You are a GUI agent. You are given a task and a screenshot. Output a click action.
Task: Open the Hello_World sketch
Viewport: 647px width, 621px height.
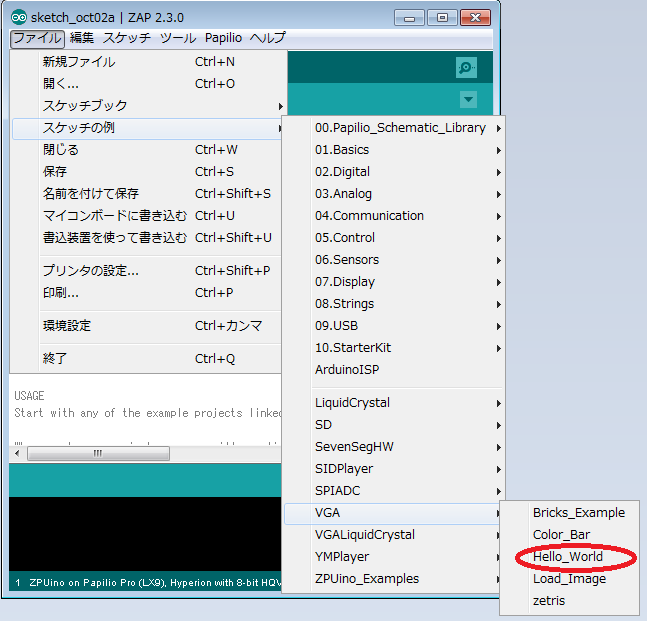click(x=570, y=557)
